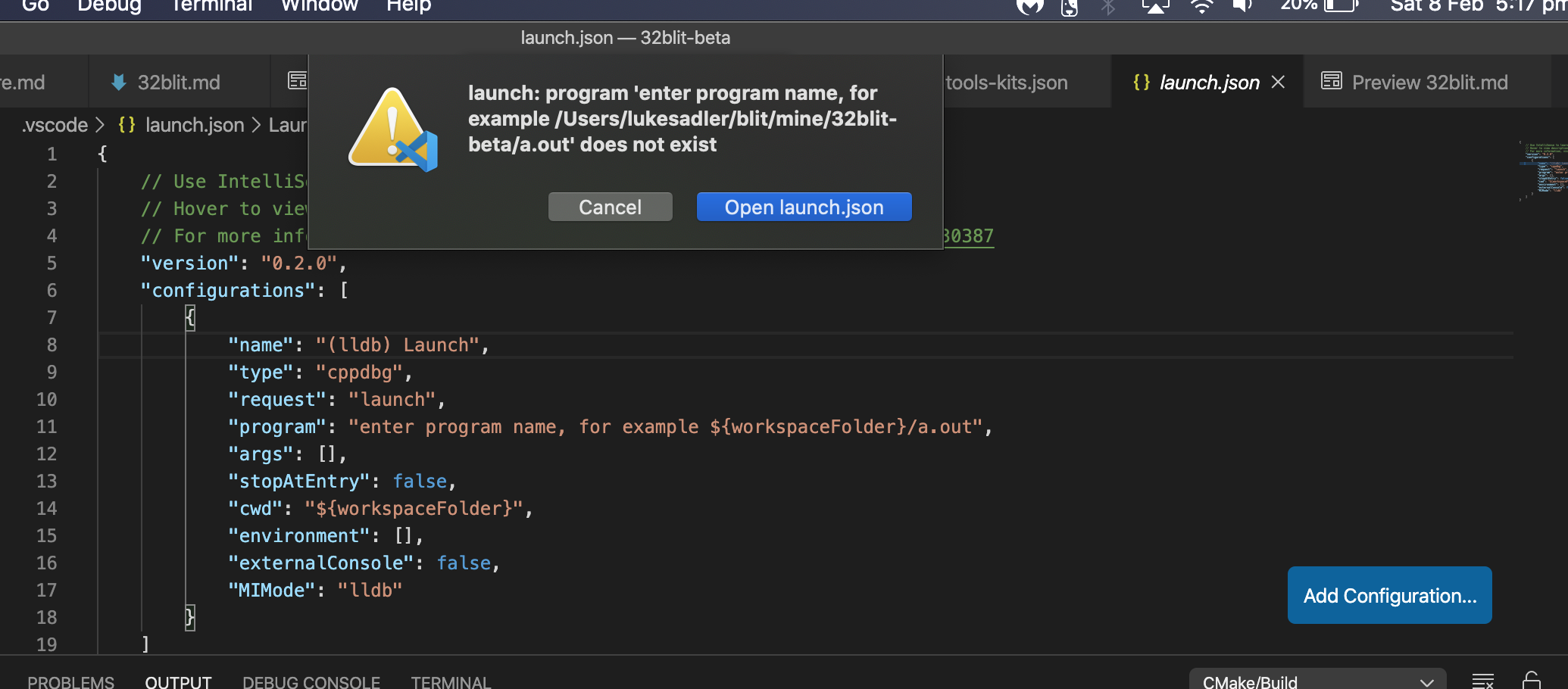
Task: Click the Malwarebytes icon in the menu bar
Action: (1029, 8)
